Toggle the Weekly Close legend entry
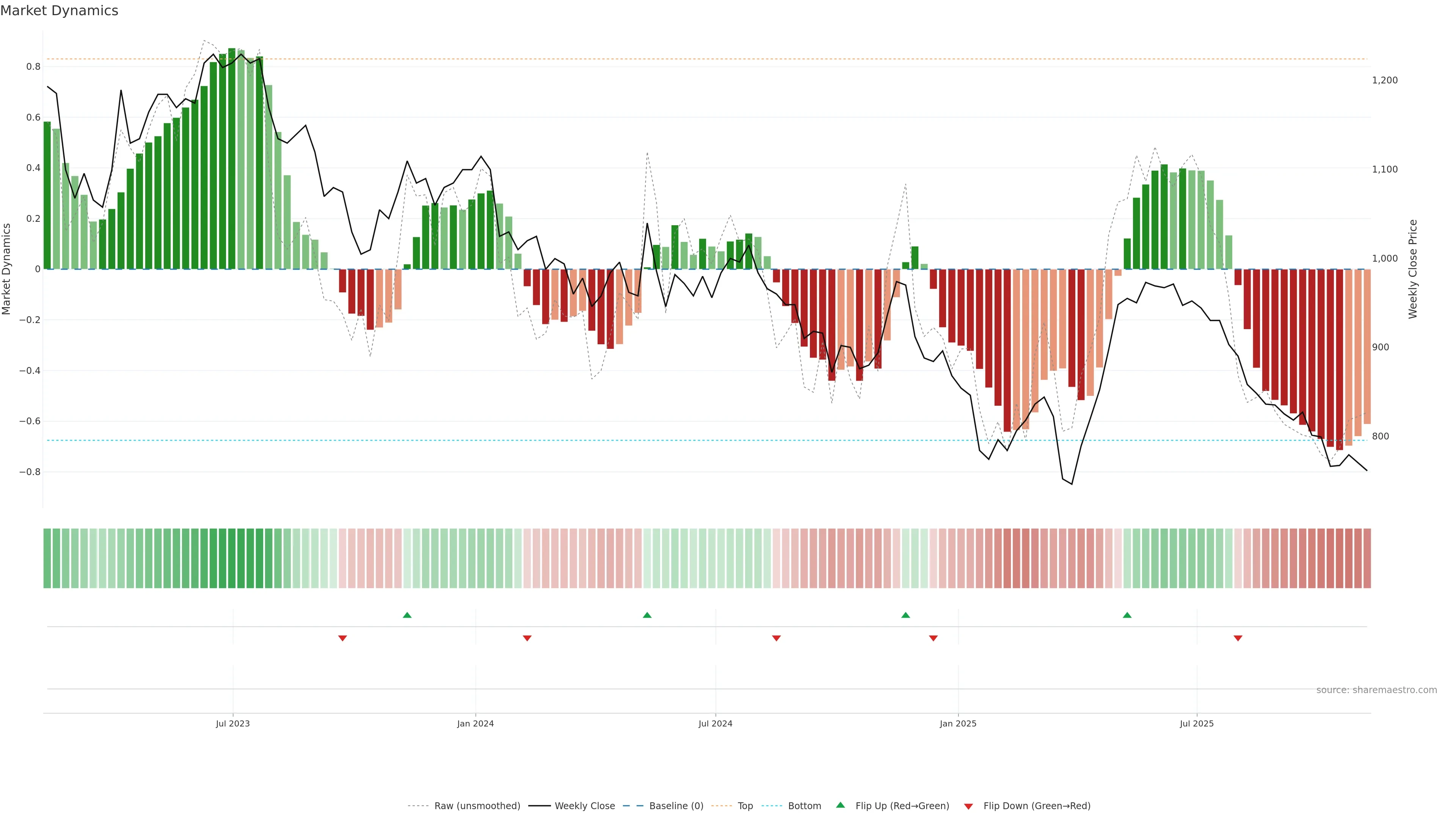 click(584, 806)
